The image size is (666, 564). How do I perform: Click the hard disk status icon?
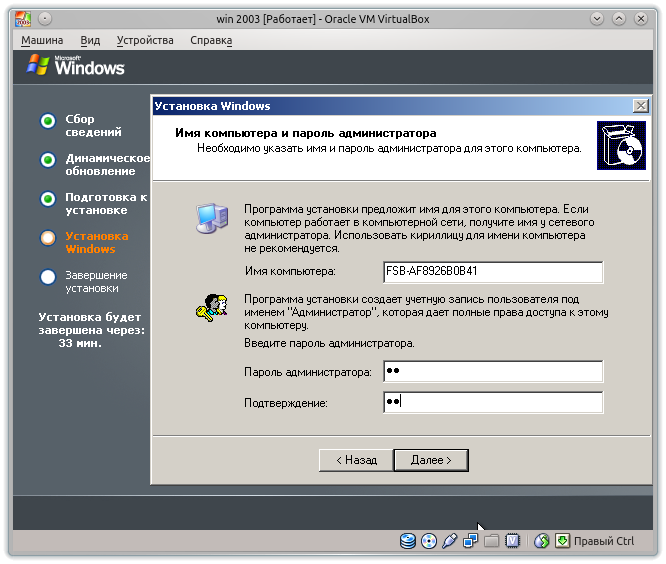click(x=408, y=541)
